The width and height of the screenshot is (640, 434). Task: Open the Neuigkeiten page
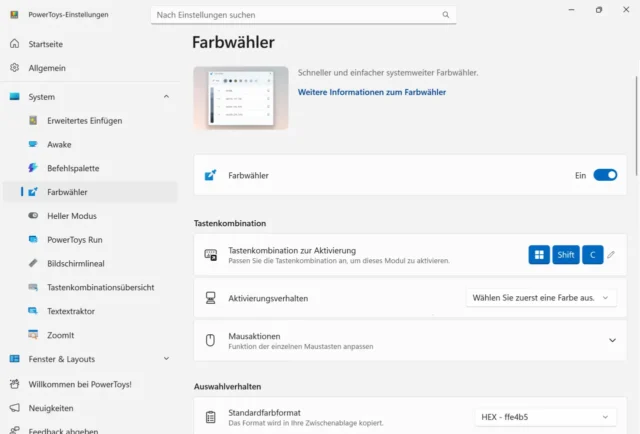coord(51,408)
